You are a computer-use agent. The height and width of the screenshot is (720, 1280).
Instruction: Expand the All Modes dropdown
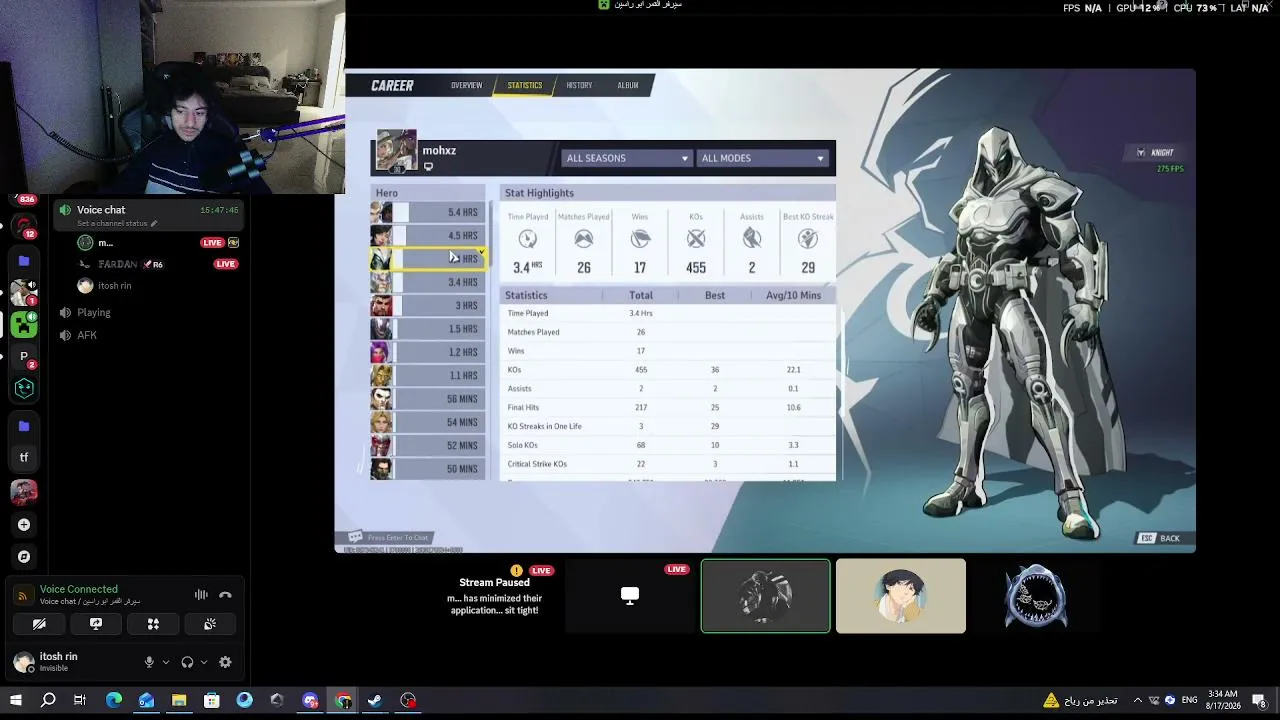coord(762,158)
